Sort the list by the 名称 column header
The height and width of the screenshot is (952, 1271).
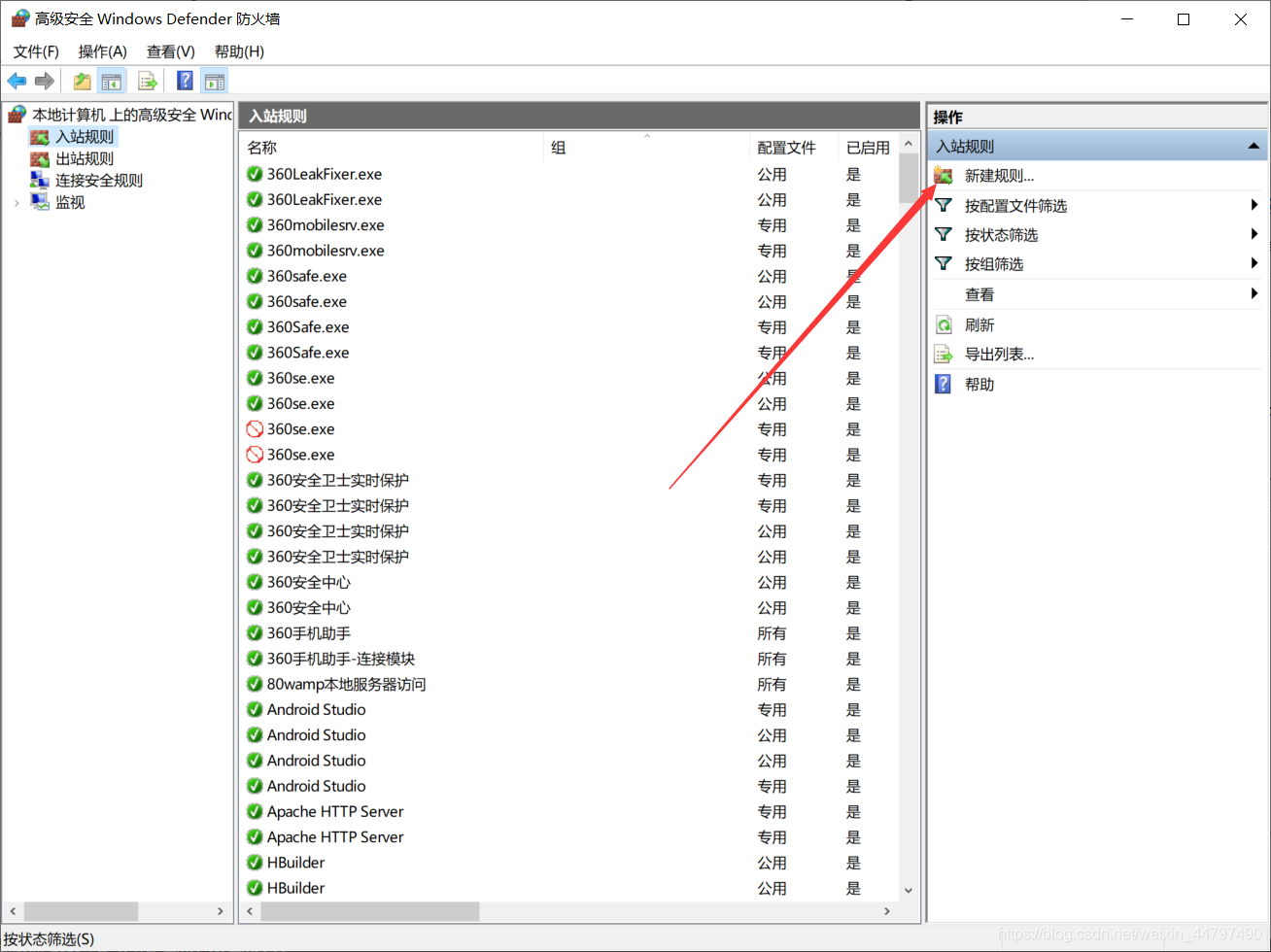coord(392,148)
